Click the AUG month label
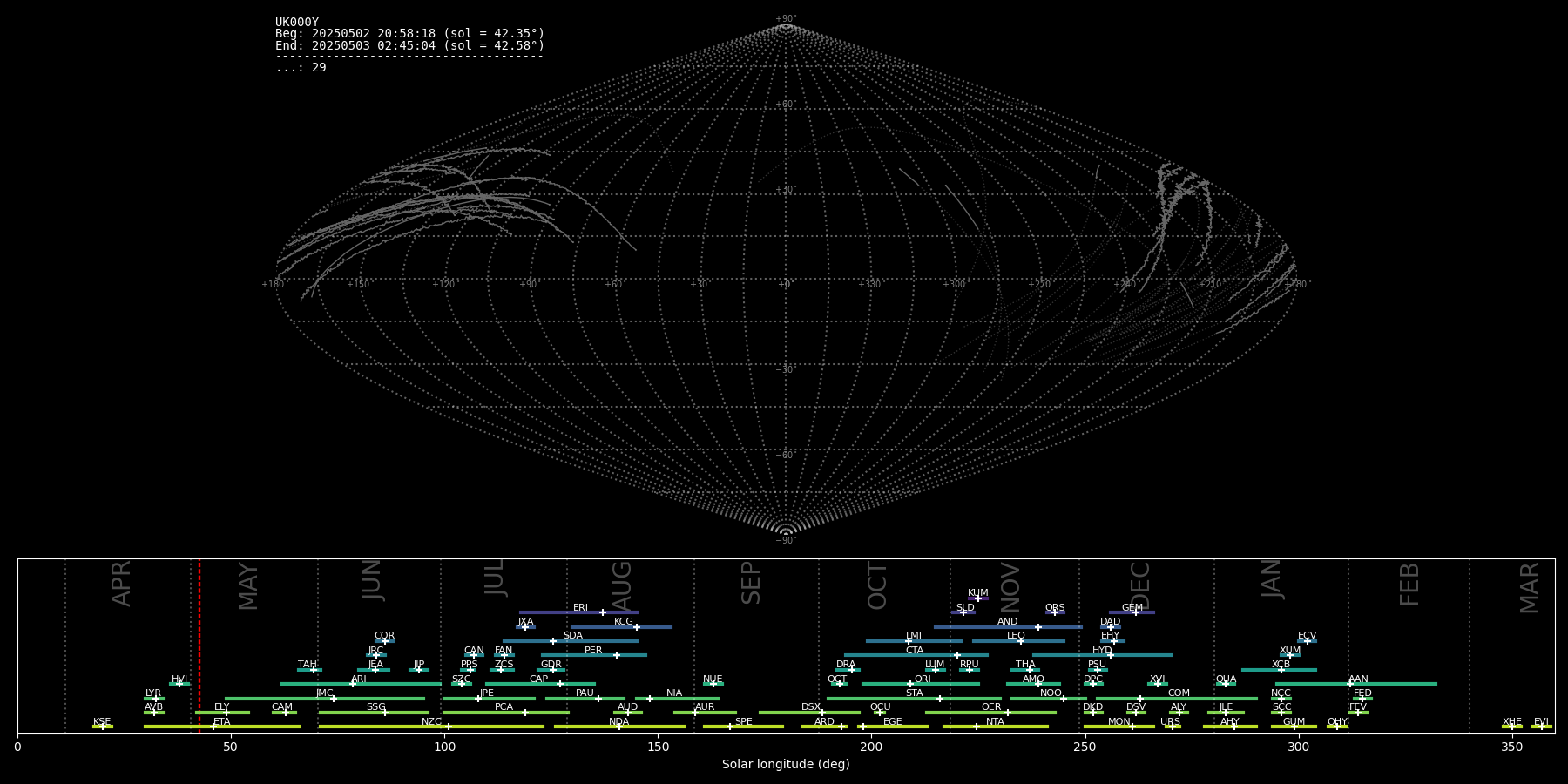1568x784 pixels. point(622,585)
